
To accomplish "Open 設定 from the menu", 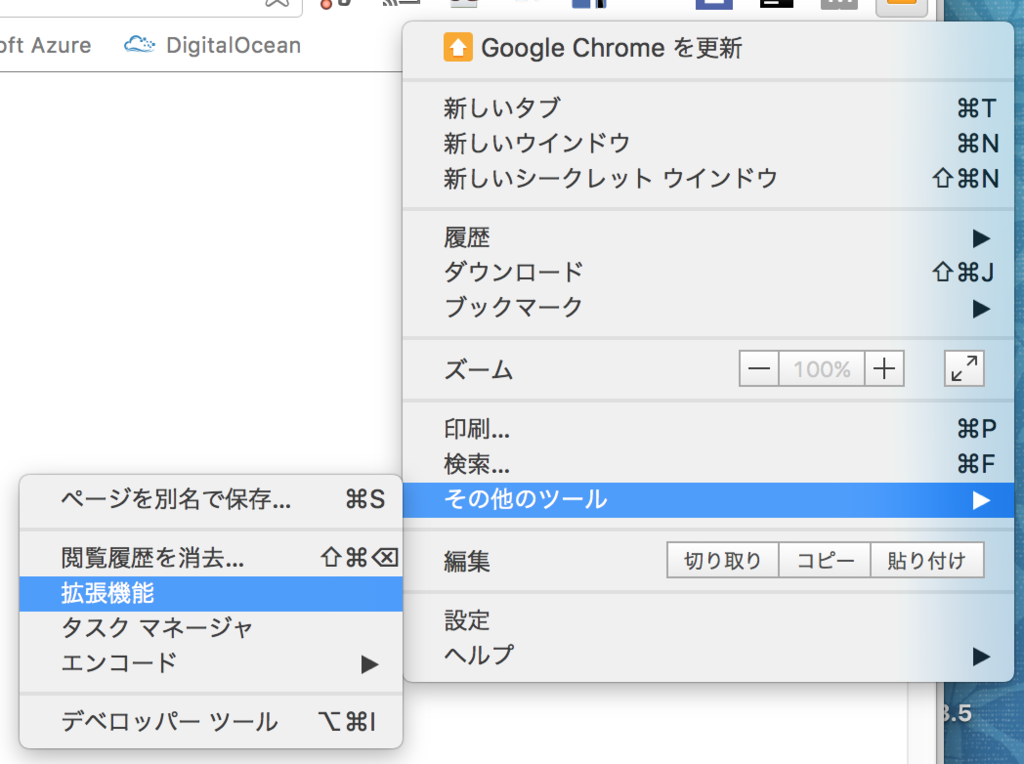I will (x=708, y=620).
